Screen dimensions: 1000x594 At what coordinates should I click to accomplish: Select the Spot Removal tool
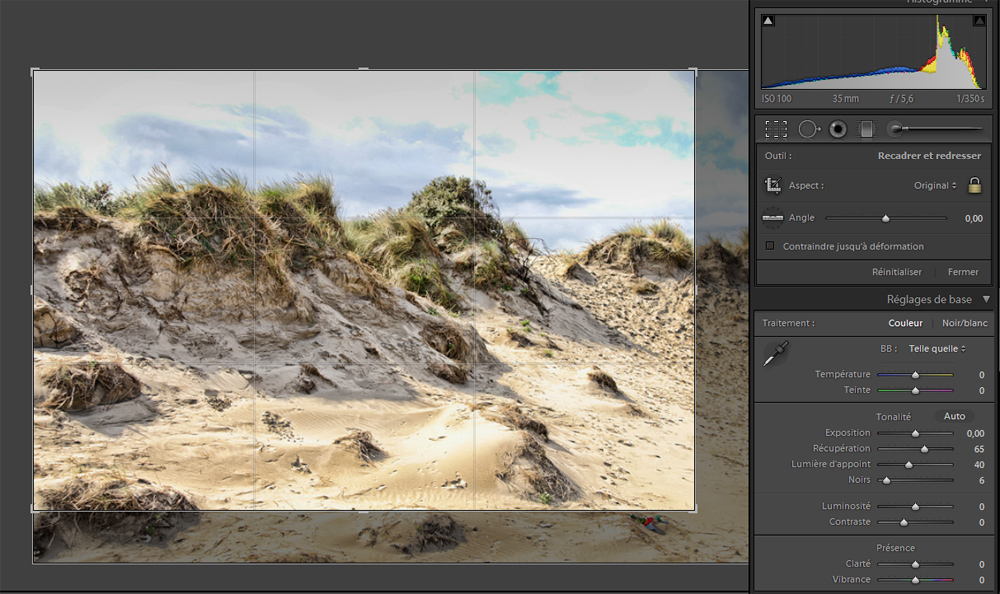pos(809,130)
